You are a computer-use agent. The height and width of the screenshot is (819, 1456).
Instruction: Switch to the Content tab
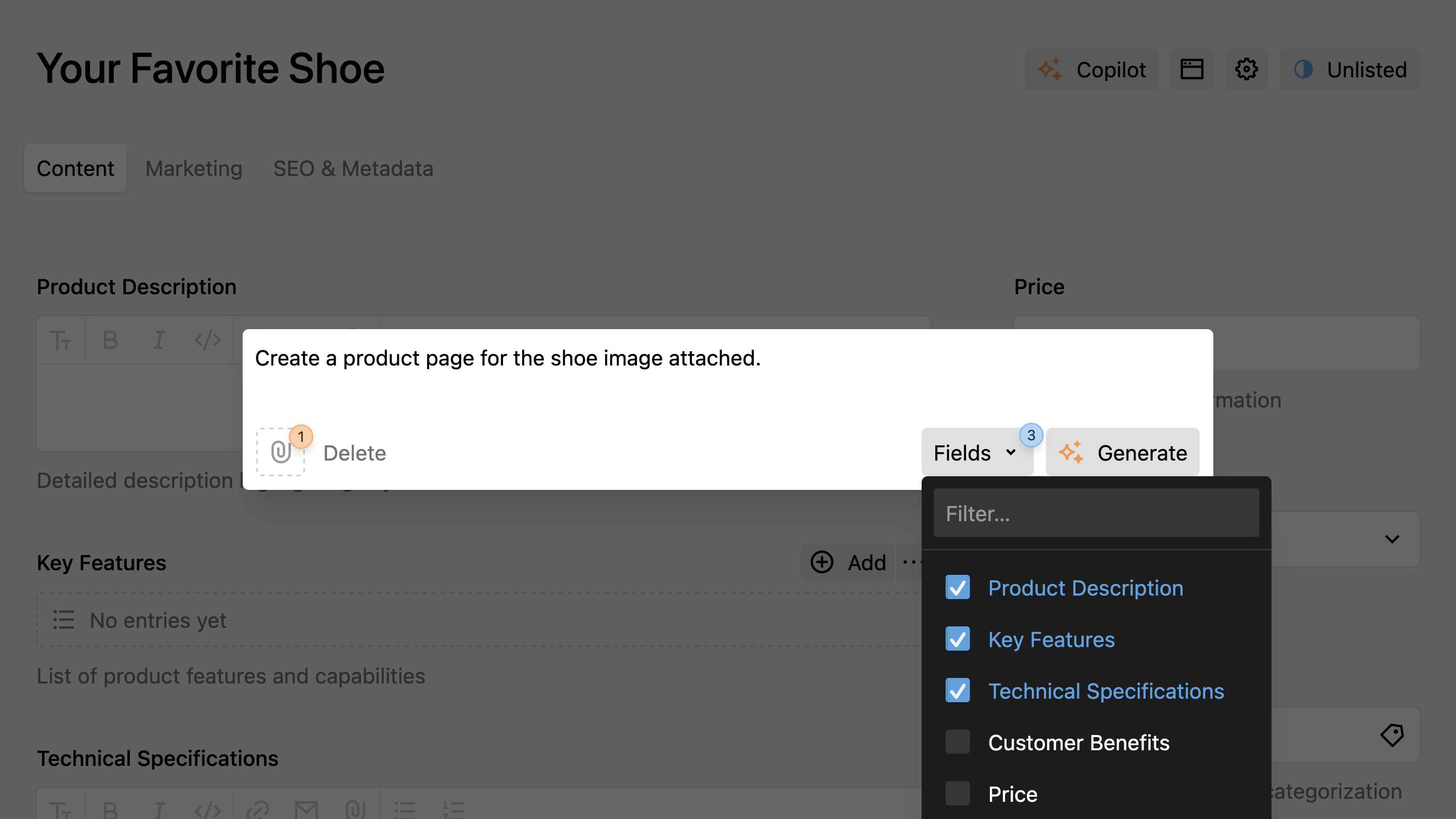click(75, 168)
